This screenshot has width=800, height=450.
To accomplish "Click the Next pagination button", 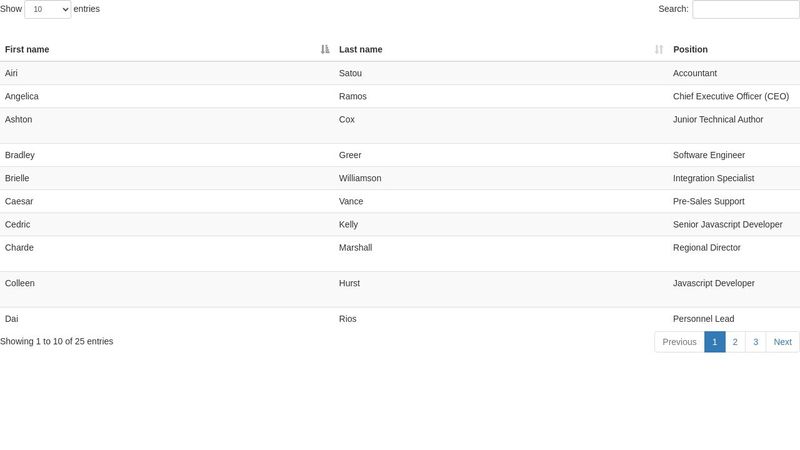I will [783, 342].
